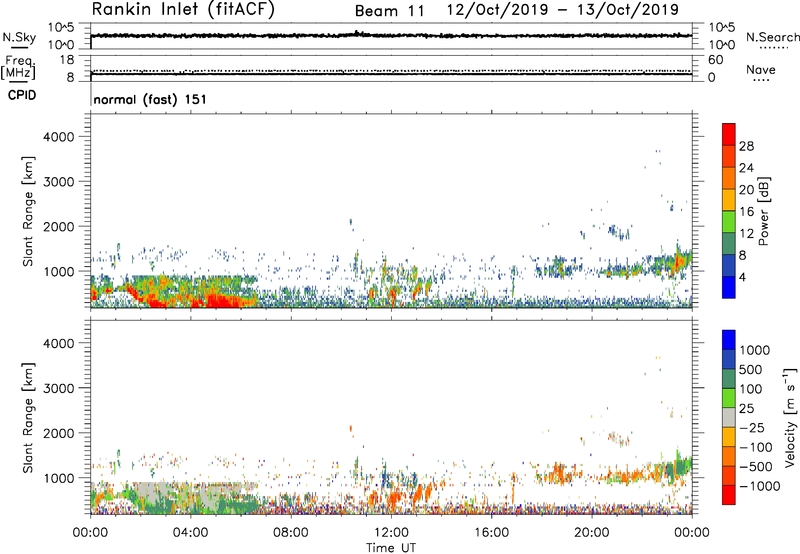The image size is (800, 554).
Task: Click the 'Time UT' axis title
Action: pyautogui.click(x=391, y=548)
